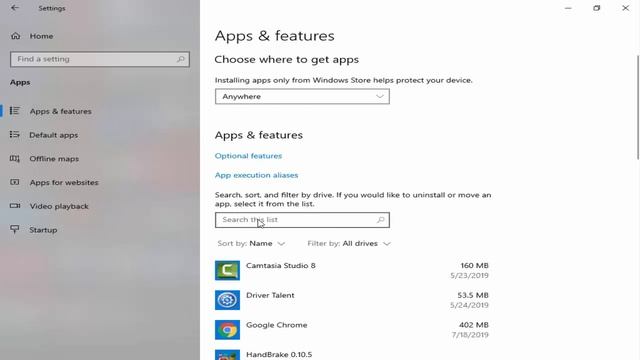Screen dimensions: 640x360
Task: Select the Apps for websites sidebar icon
Action: [x=15, y=182]
